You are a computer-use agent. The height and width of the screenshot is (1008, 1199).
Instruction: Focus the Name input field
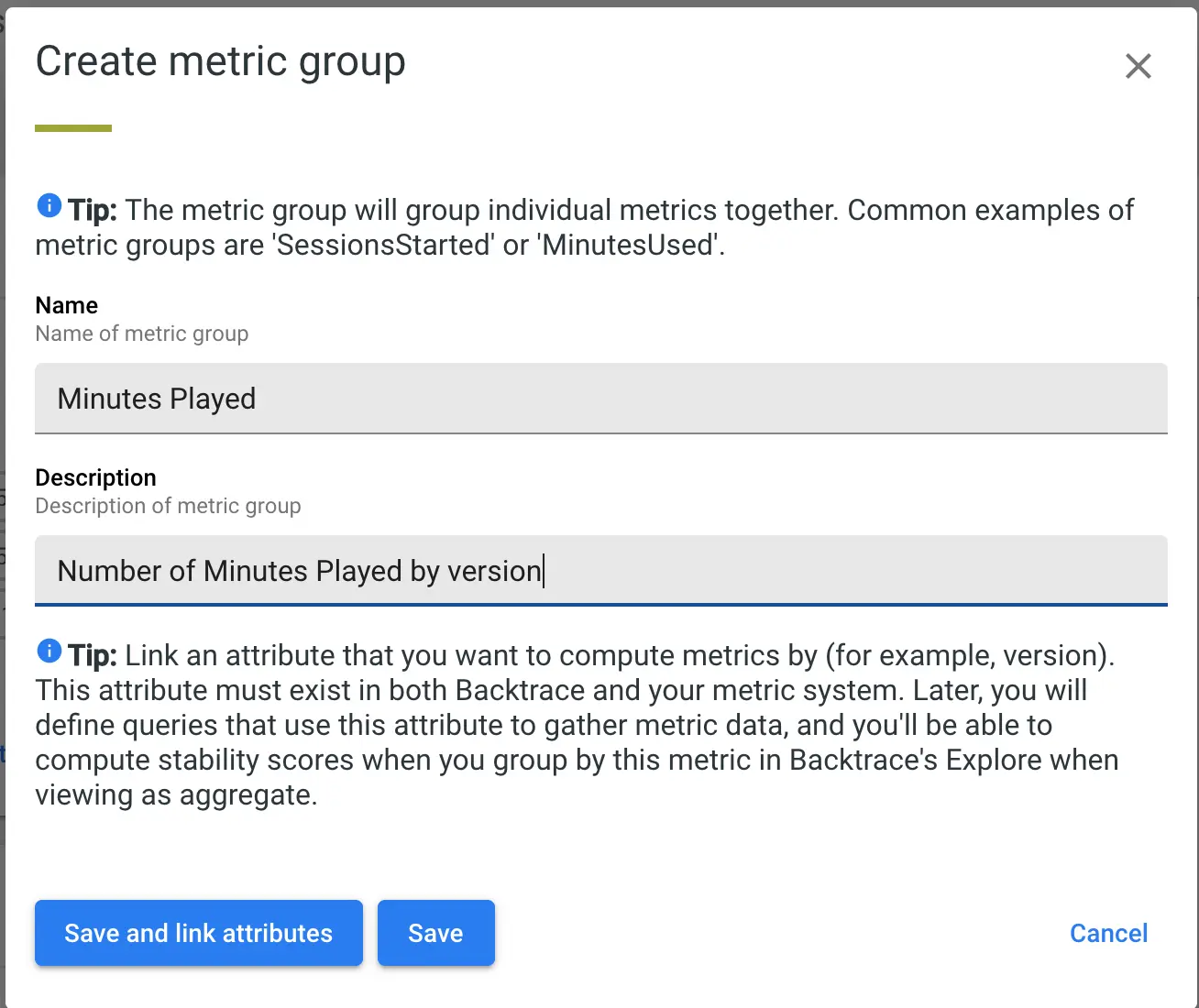pyautogui.click(x=600, y=399)
